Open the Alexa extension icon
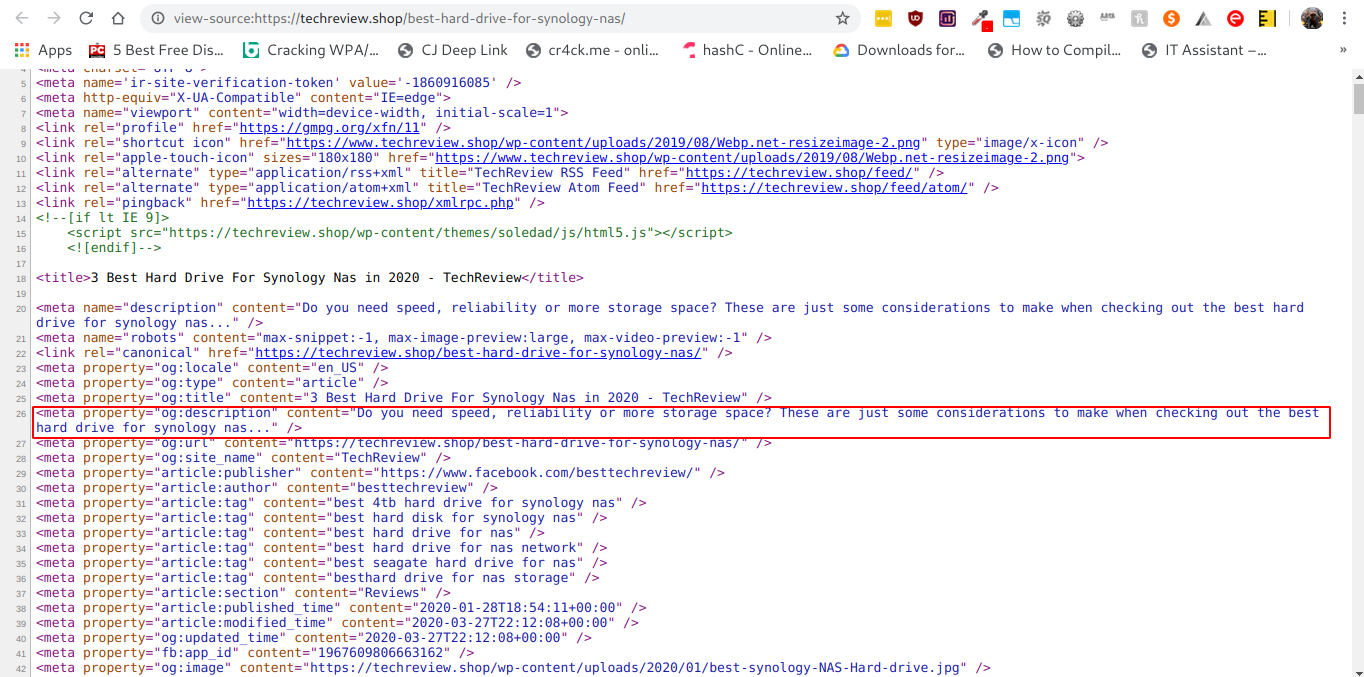 (1108, 18)
